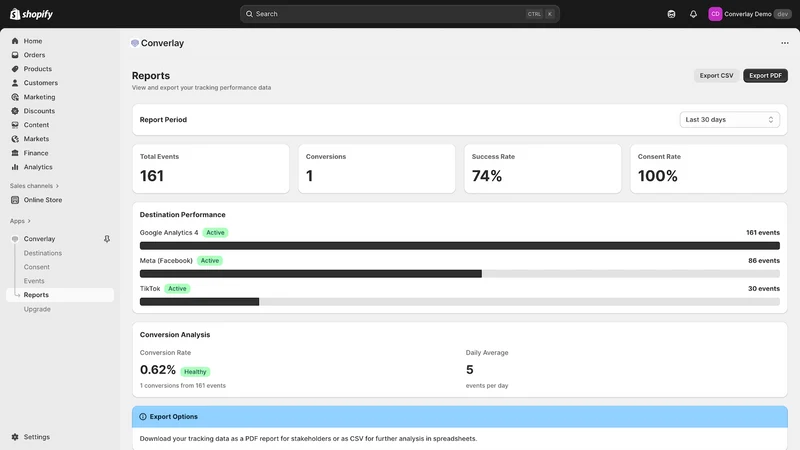The height and width of the screenshot is (450, 800).
Task: Open the Discounts badge icon
Action: pos(15,111)
